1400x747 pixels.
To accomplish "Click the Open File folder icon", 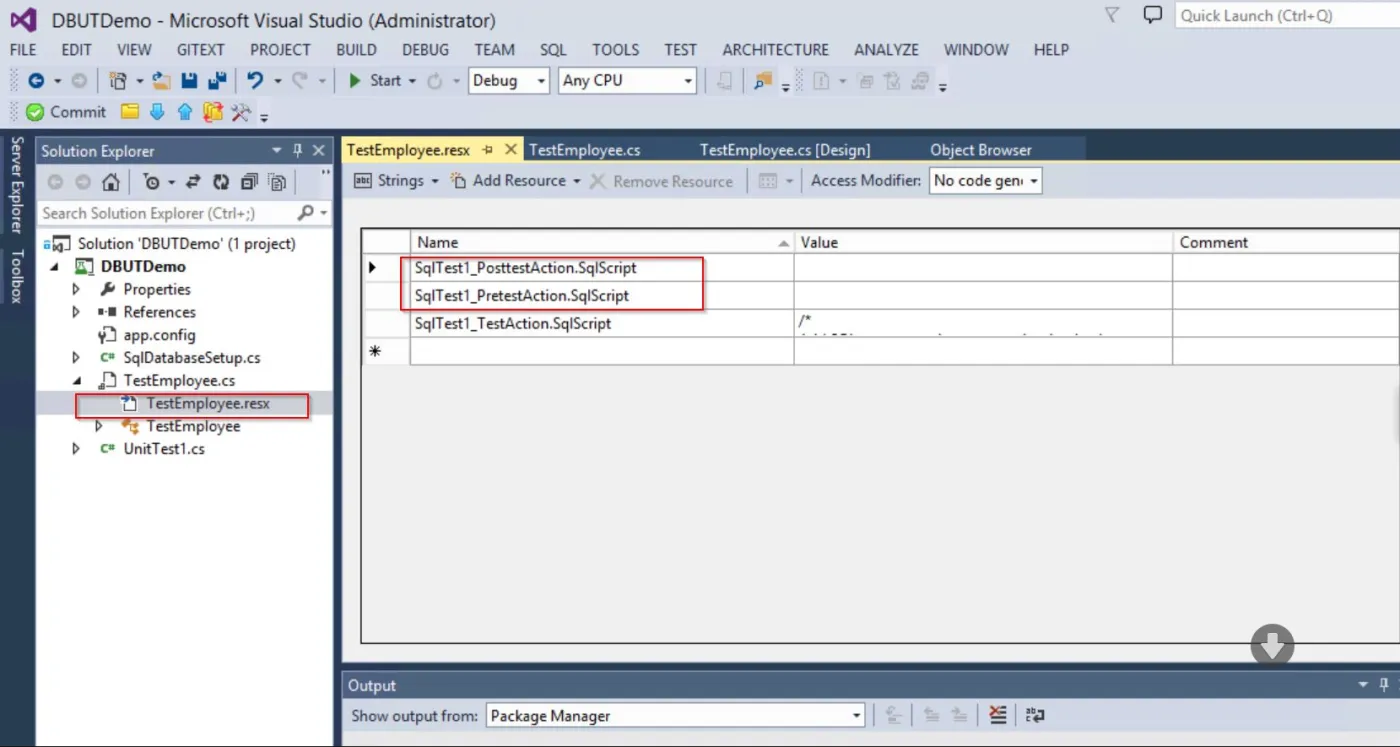I will tap(161, 81).
